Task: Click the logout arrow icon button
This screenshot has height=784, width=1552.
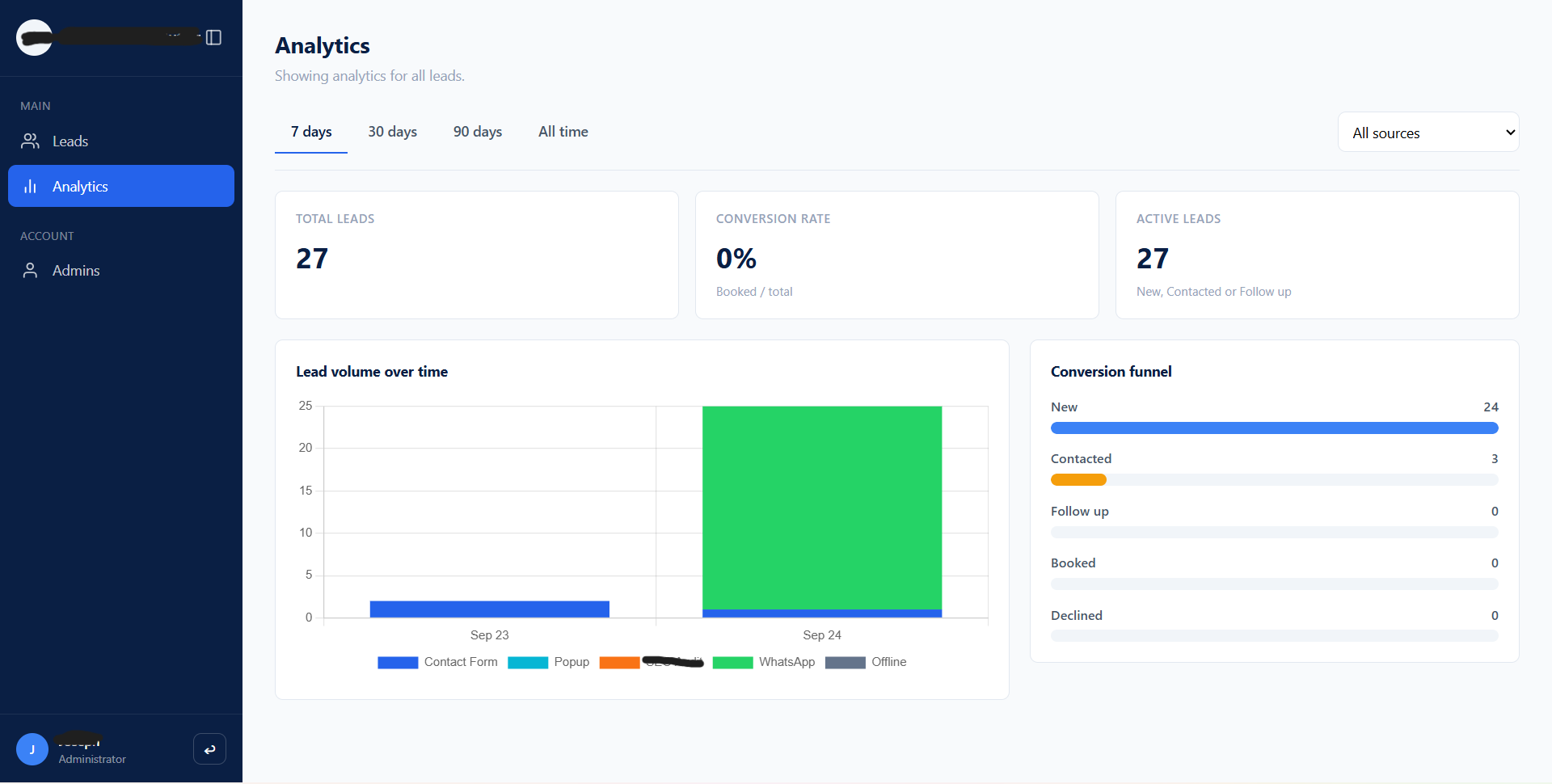Action: tap(209, 749)
